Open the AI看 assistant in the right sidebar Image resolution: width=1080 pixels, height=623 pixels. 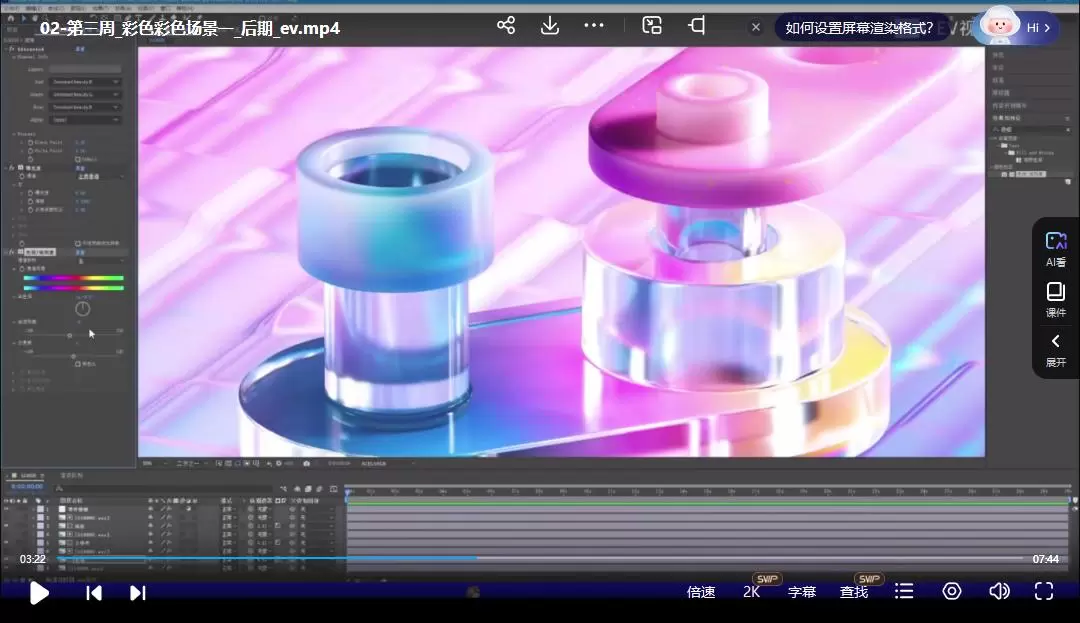coord(1056,248)
